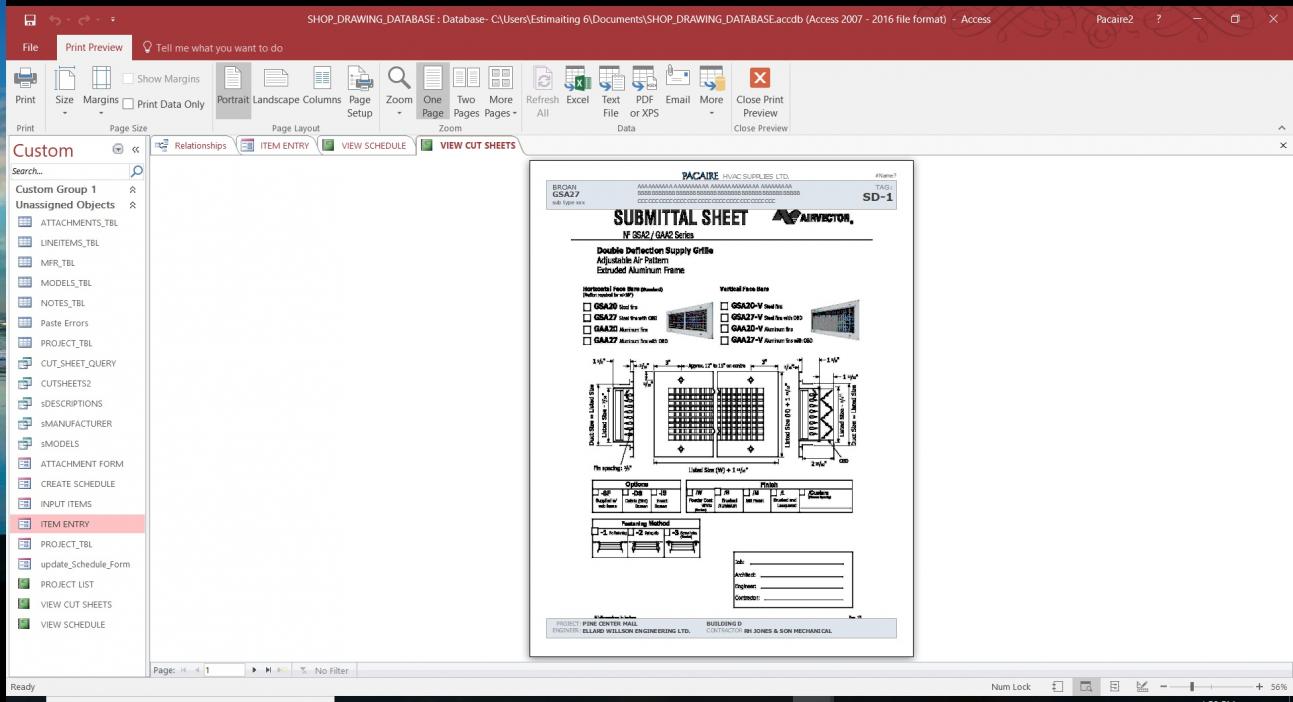
Task: Expand the More Pages dropdown
Action: [x=500, y=91]
